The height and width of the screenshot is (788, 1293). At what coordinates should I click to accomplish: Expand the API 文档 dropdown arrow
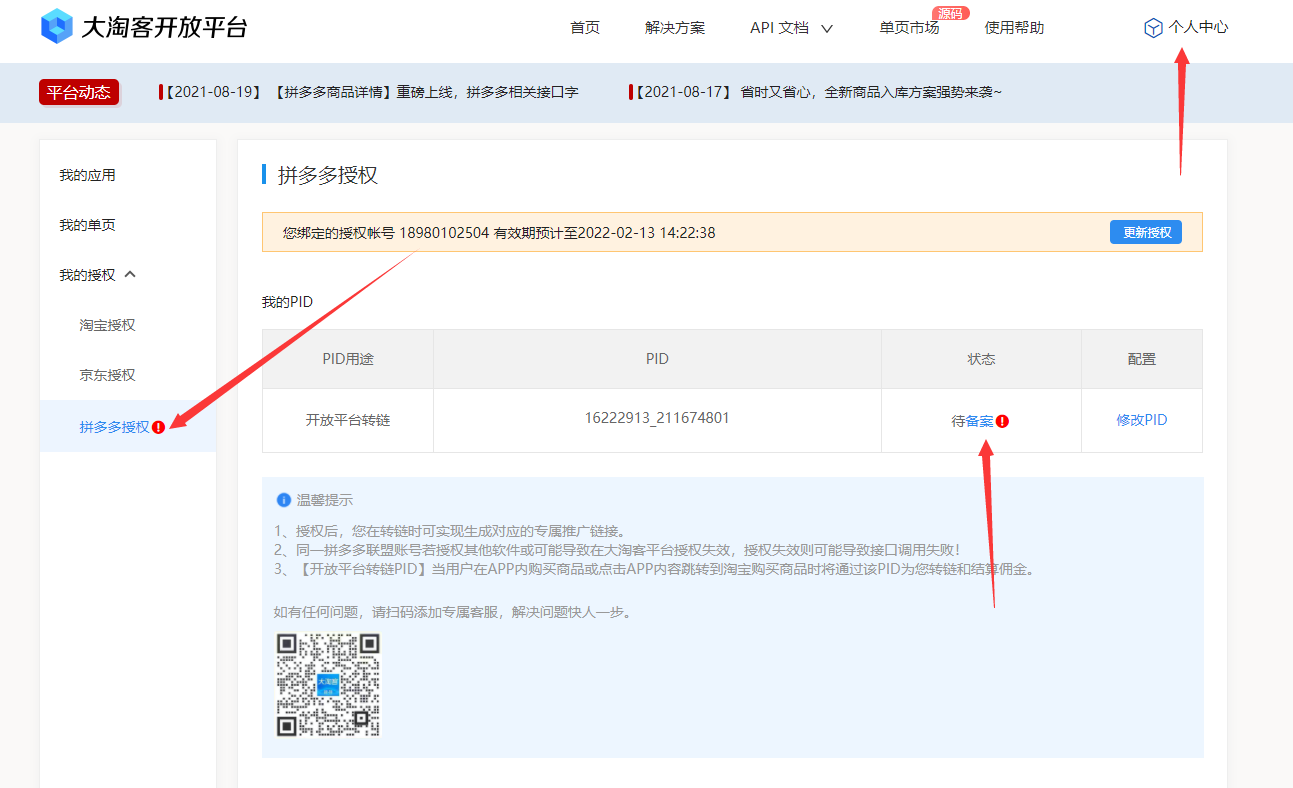827,29
